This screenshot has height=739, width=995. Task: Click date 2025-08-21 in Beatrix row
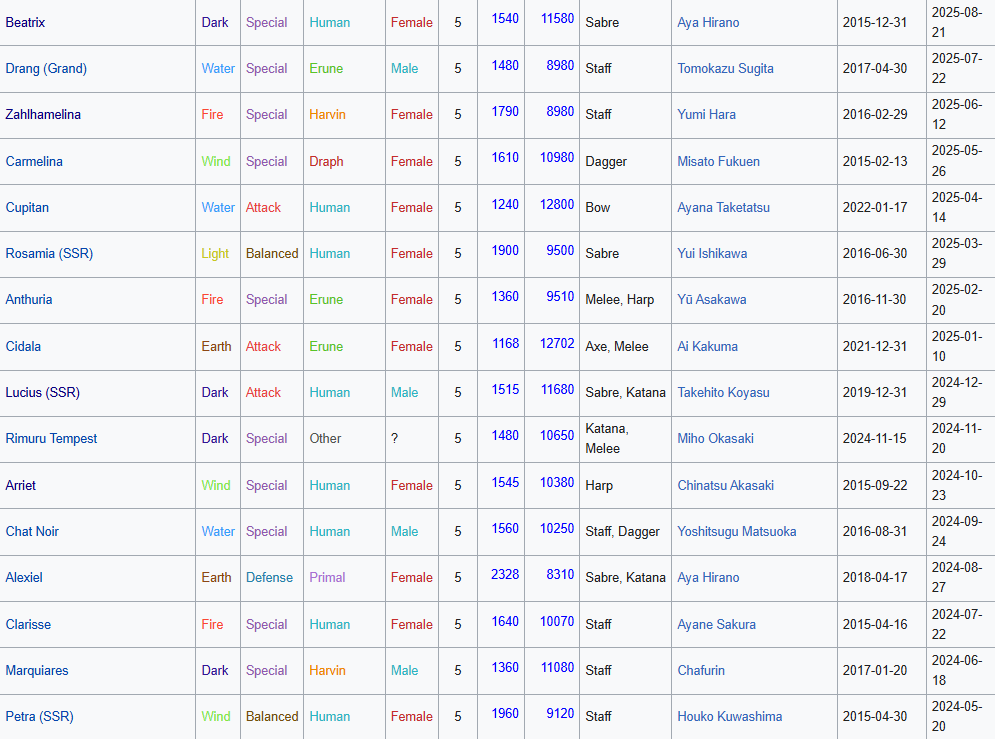pos(957,22)
